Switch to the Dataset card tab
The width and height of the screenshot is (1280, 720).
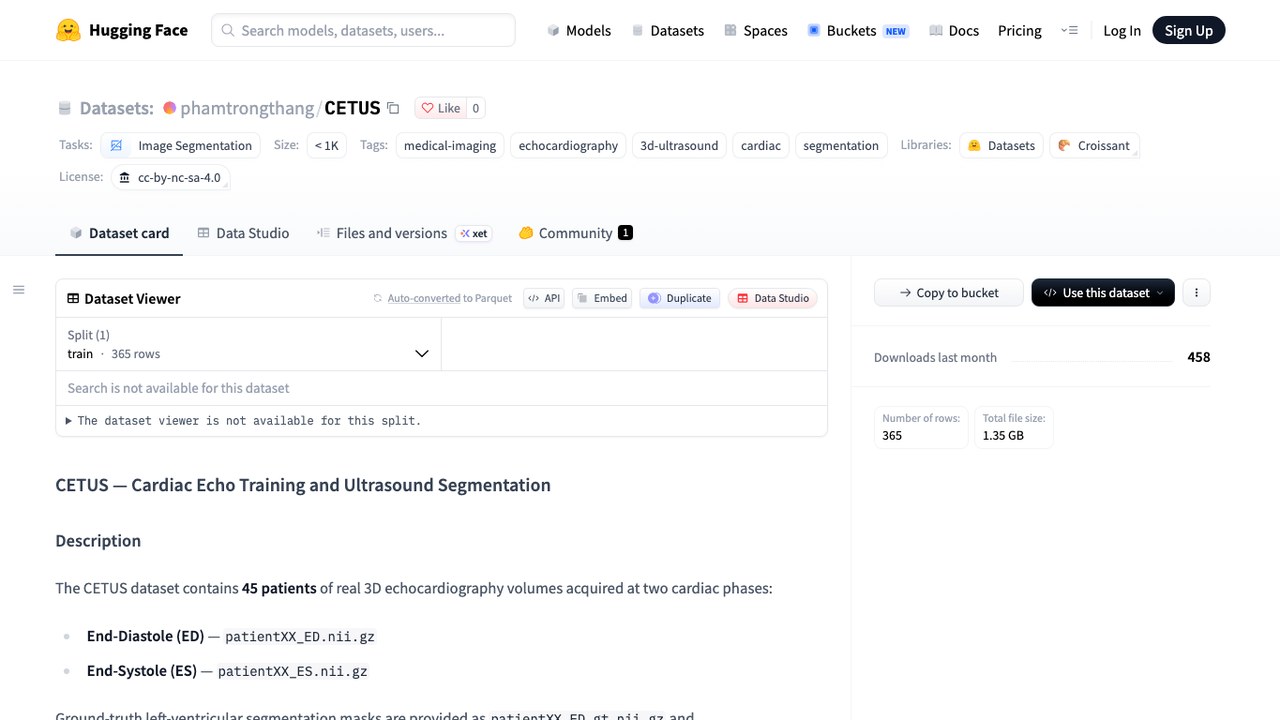pos(119,233)
